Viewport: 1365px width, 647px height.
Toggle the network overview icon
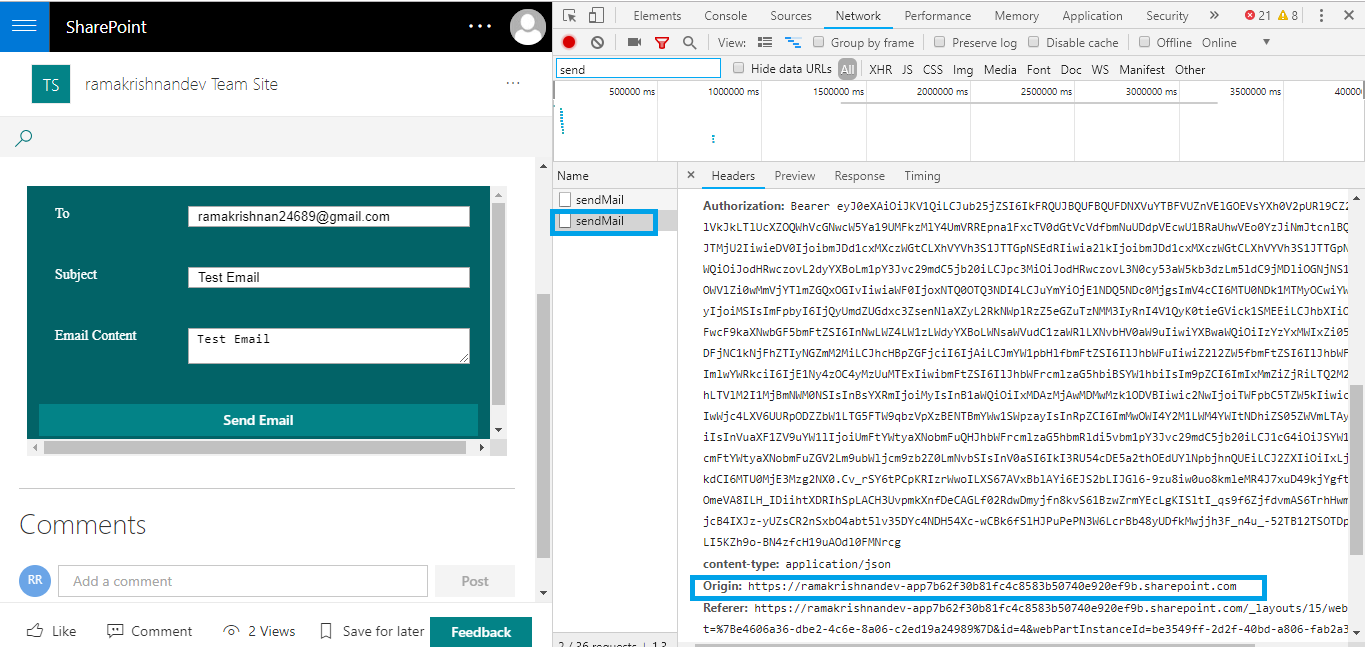pyautogui.click(x=793, y=42)
